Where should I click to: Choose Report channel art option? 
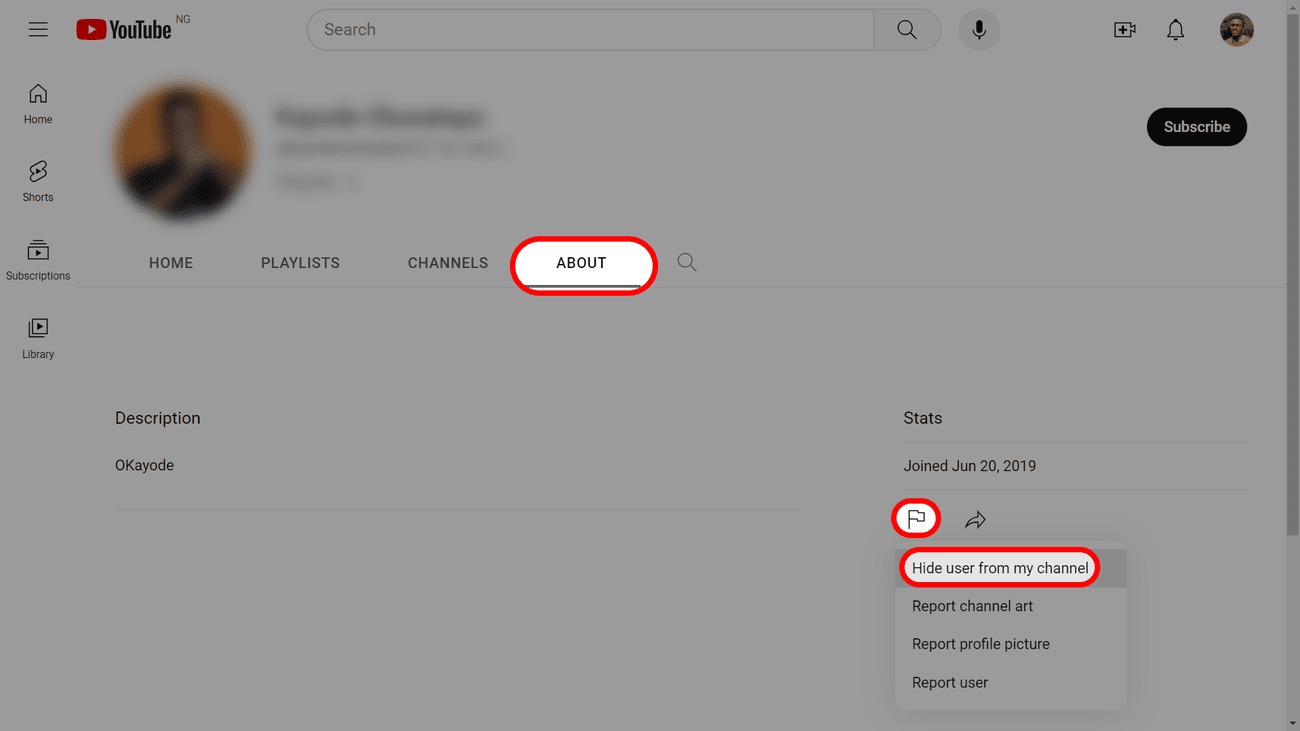point(972,606)
